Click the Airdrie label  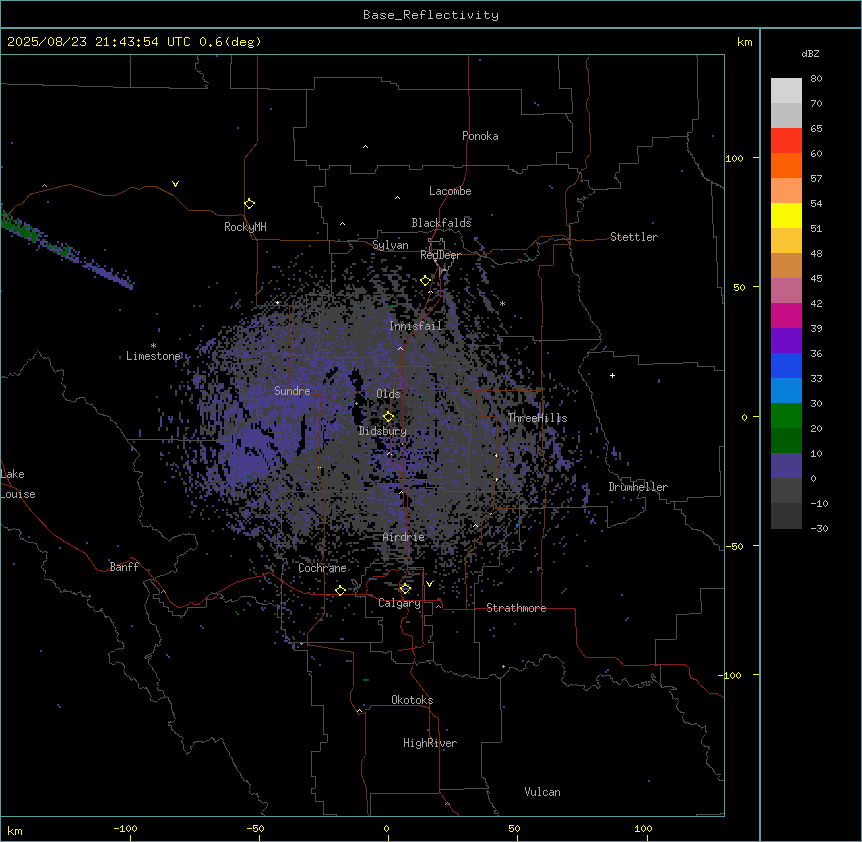pos(404,537)
